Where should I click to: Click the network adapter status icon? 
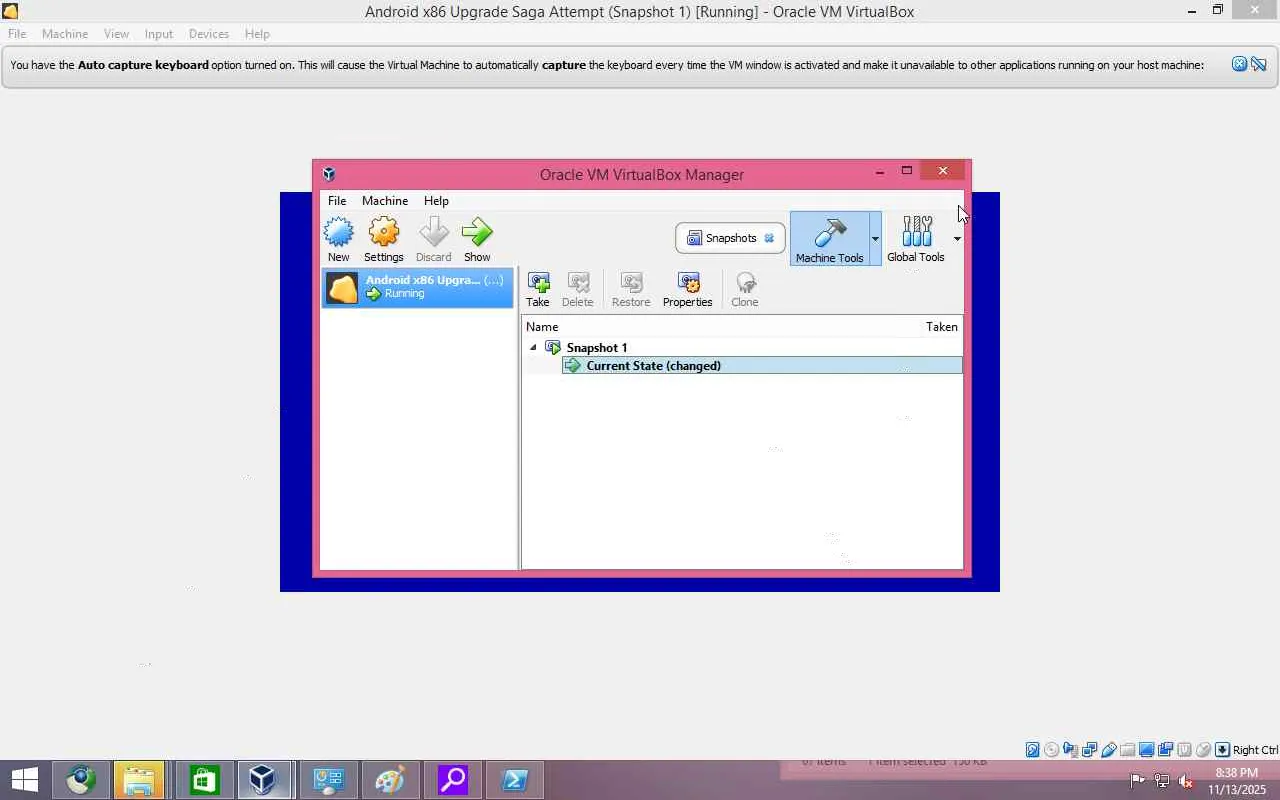click(1090, 750)
